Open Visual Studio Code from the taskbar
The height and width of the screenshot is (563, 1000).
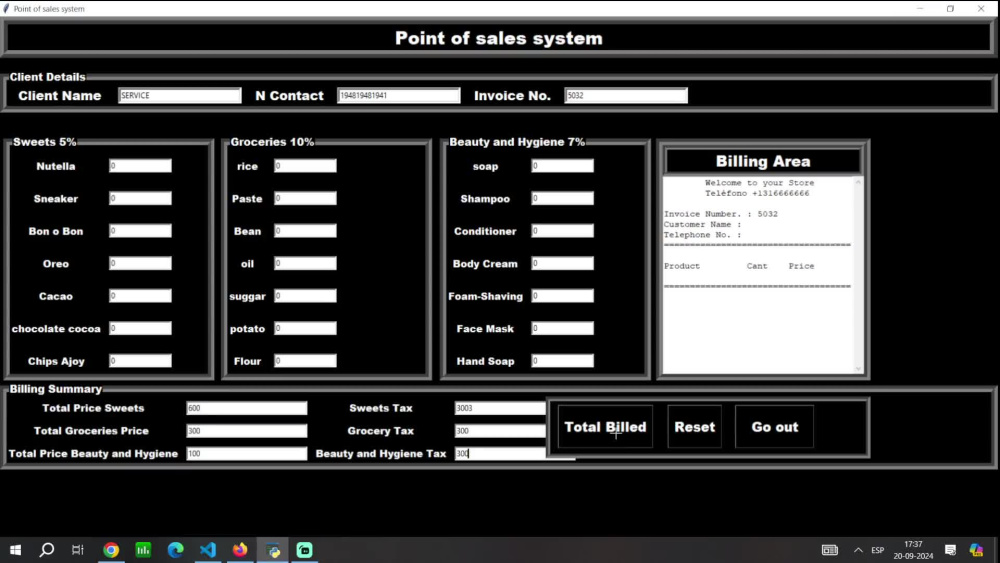pyautogui.click(x=208, y=550)
